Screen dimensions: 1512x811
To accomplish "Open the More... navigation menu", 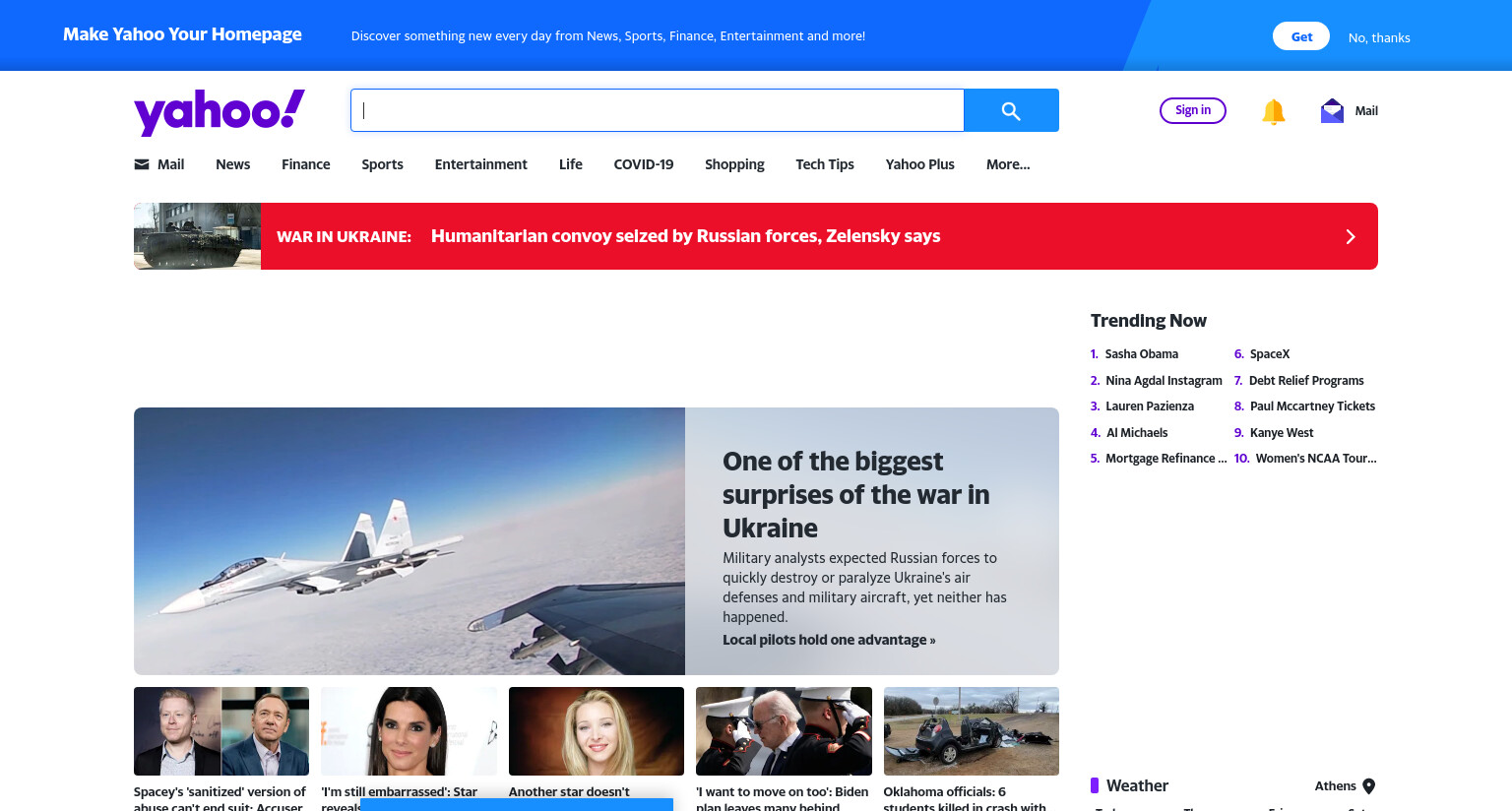I will [1008, 164].
